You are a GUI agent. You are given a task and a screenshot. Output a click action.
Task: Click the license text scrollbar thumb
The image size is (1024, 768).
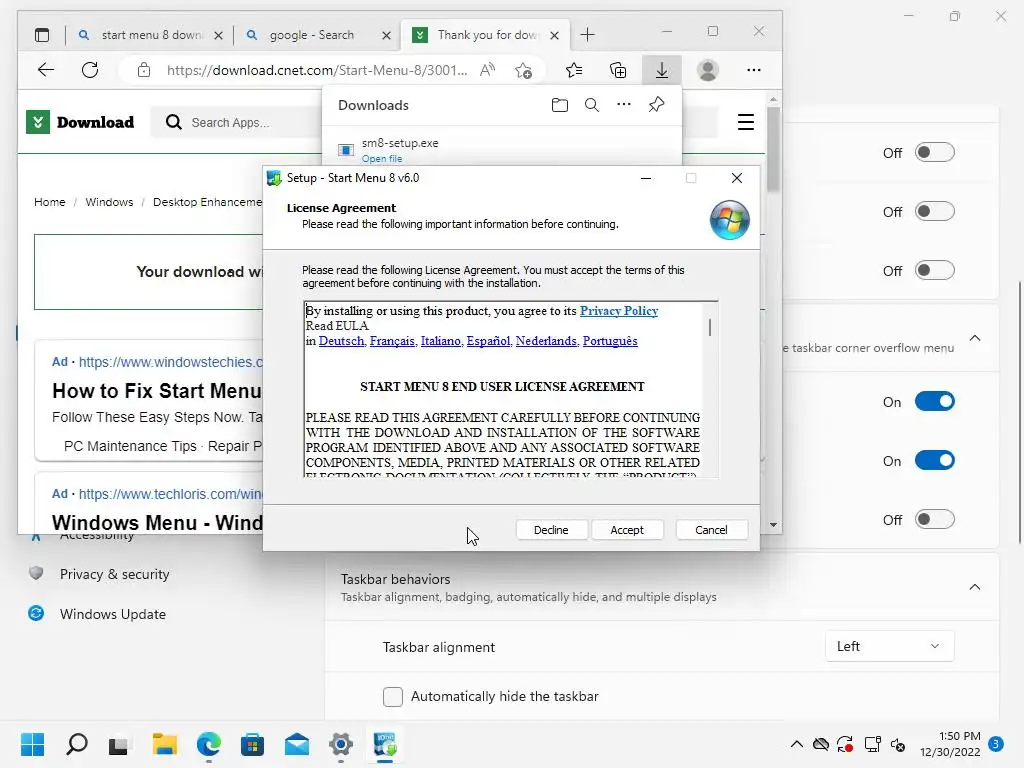point(710,327)
